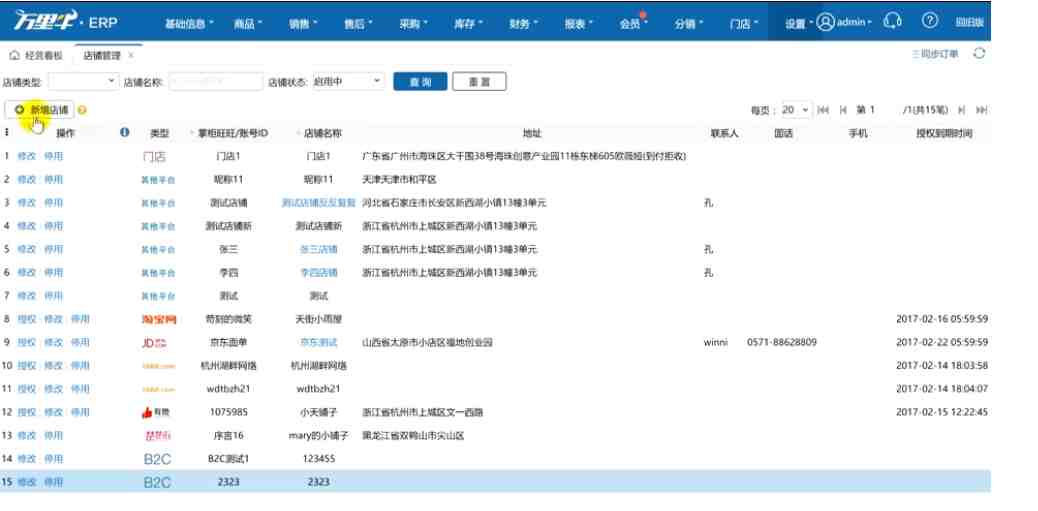Select the date '2017-02-16 05:59:59'
The height and width of the screenshot is (511, 1038).
[x=942, y=319]
